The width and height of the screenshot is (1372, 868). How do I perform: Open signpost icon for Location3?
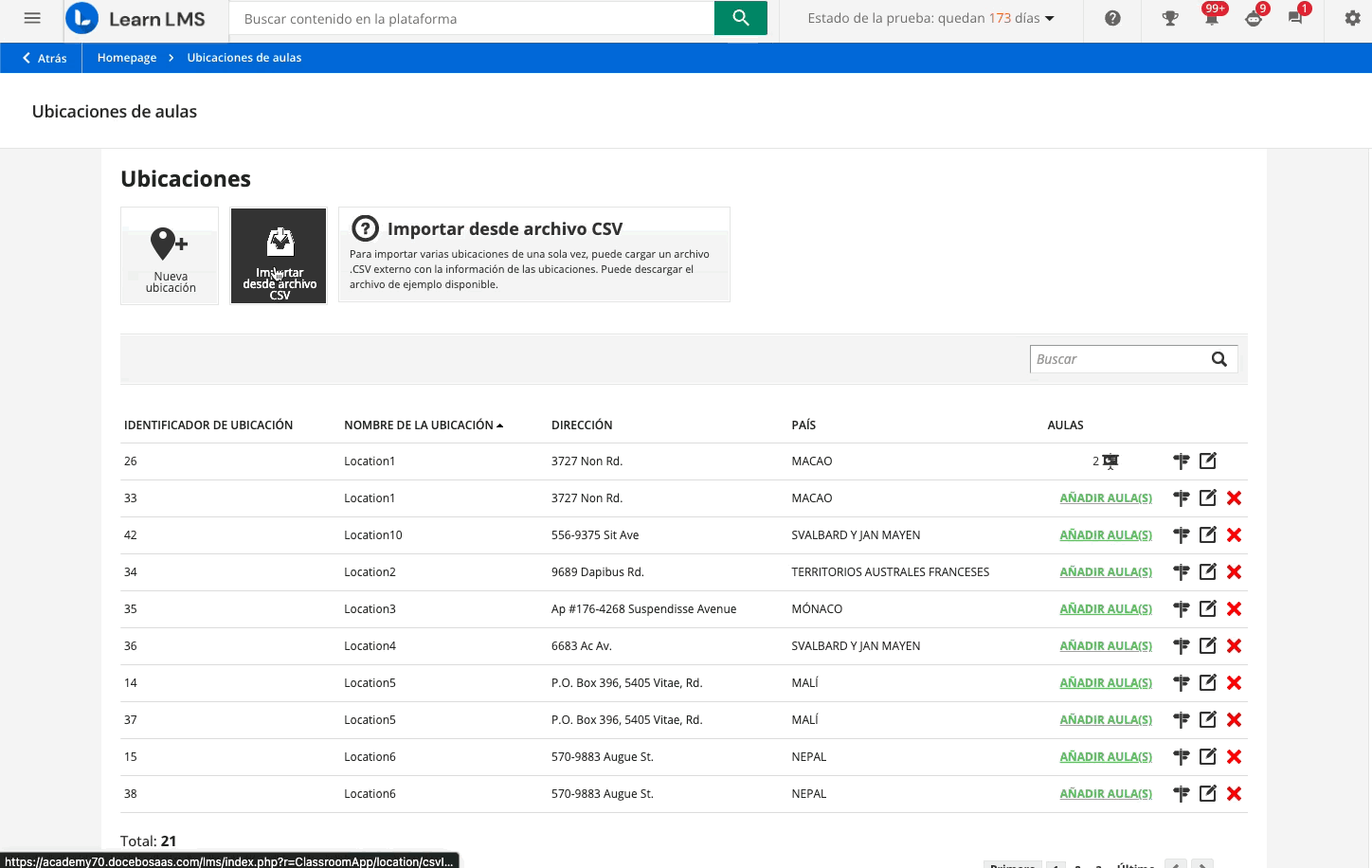pyautogui.click(x=1181, y=609)
